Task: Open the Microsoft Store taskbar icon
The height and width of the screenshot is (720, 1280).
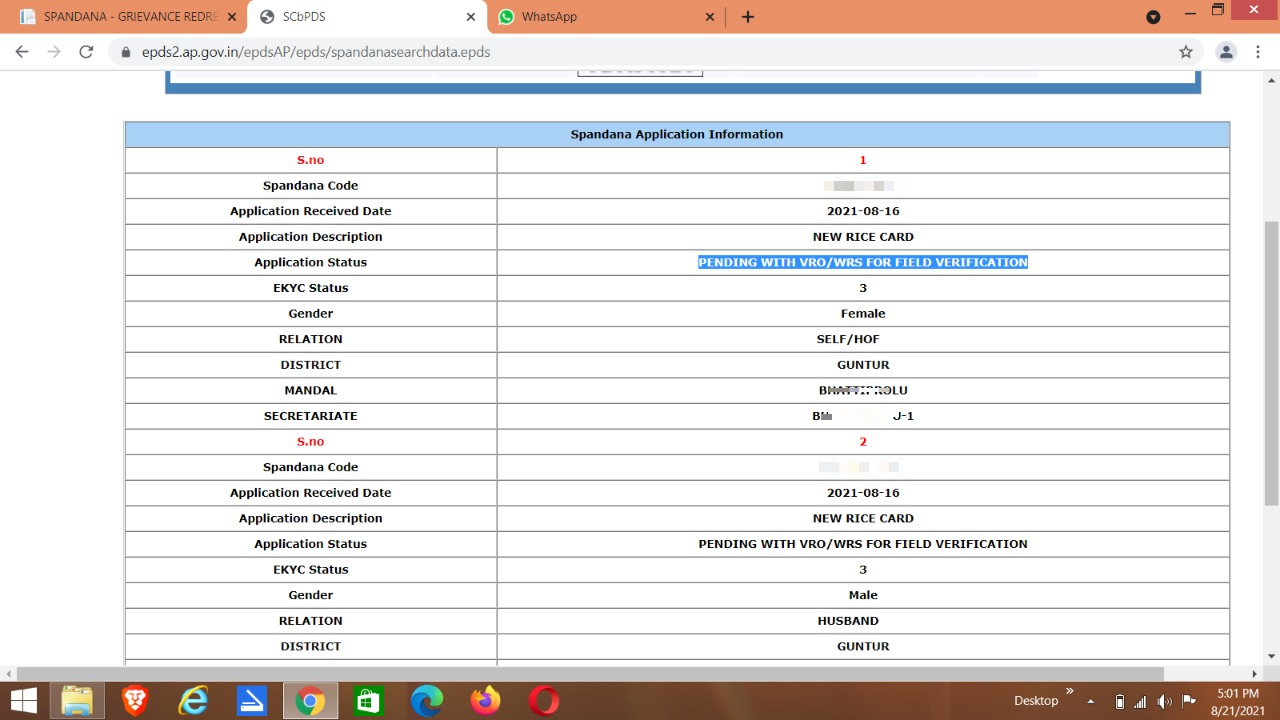Action: point(368,701)
